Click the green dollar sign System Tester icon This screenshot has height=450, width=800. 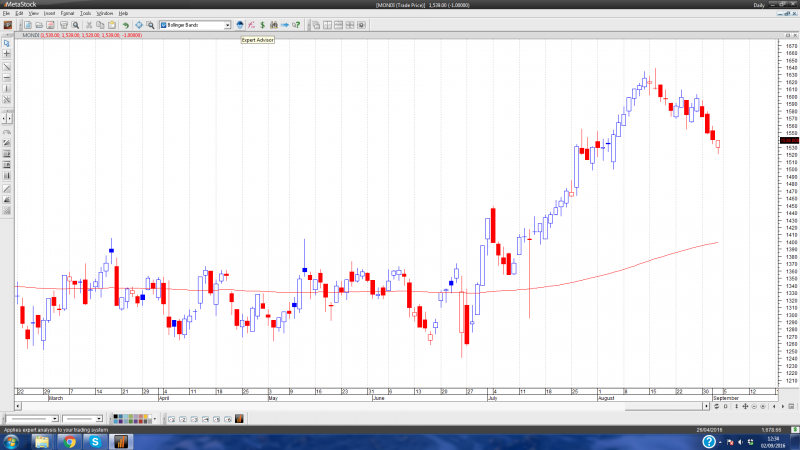tap(262, 24)
